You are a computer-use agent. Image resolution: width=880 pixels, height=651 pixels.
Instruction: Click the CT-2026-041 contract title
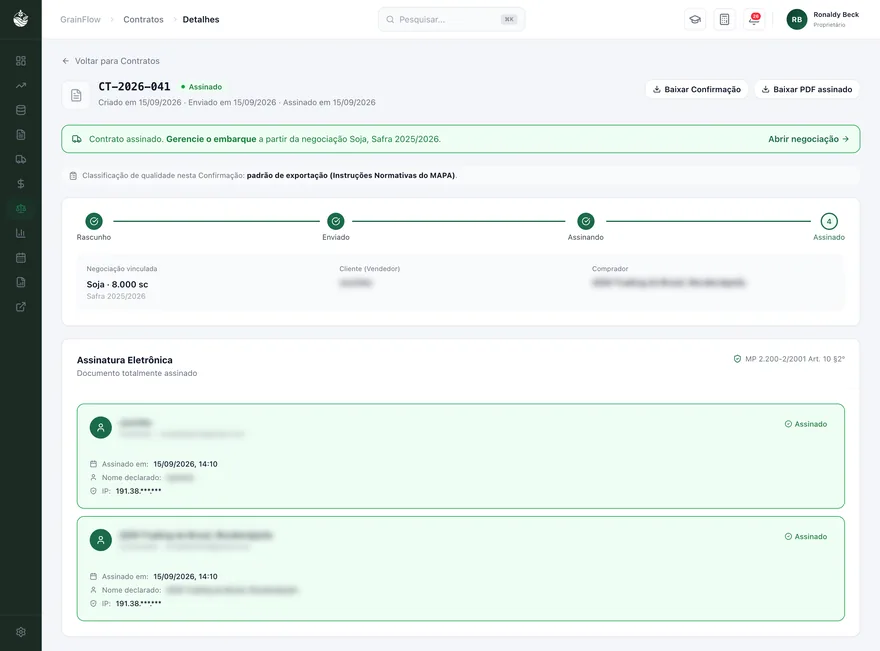coord(134,86)
